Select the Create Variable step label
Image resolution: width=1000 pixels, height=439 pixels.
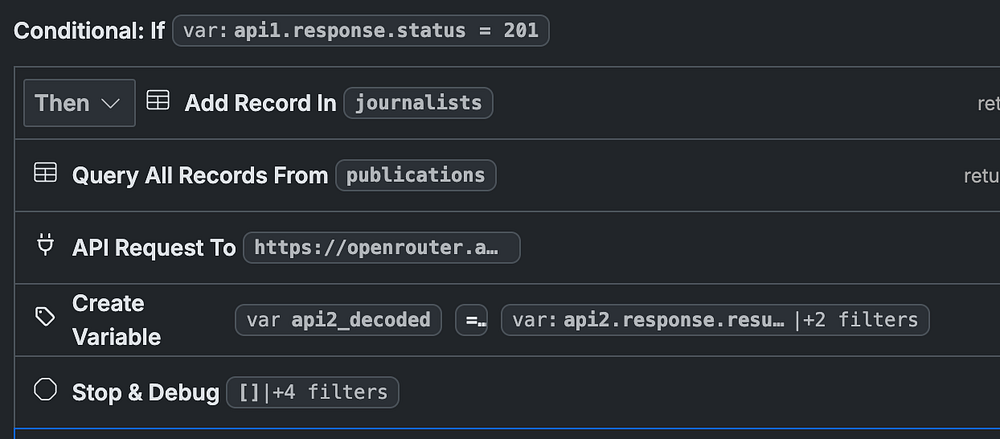click(116, 320)
